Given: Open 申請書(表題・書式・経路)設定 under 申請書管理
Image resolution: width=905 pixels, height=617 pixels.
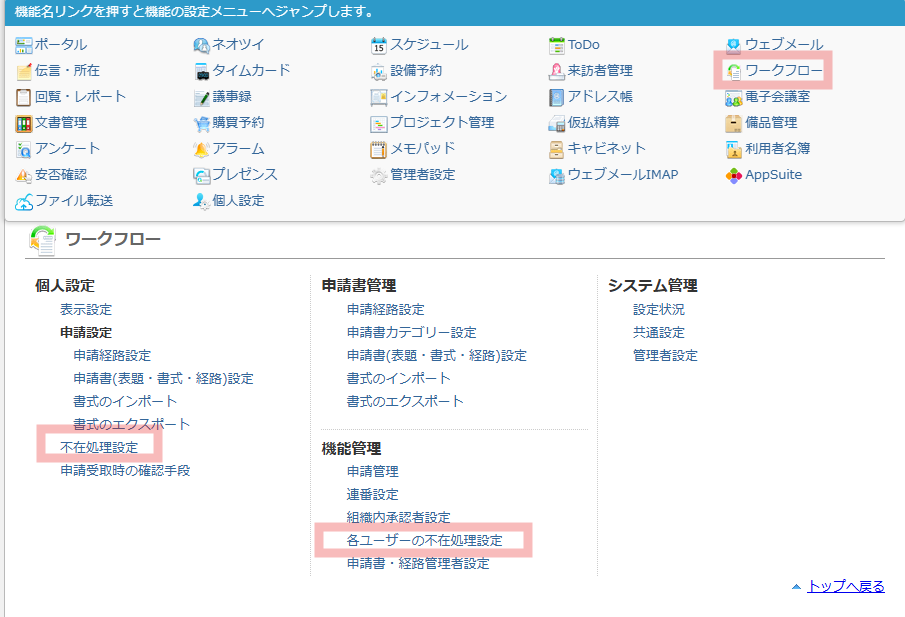Looking at the screenshot, I should pos(437,356).
